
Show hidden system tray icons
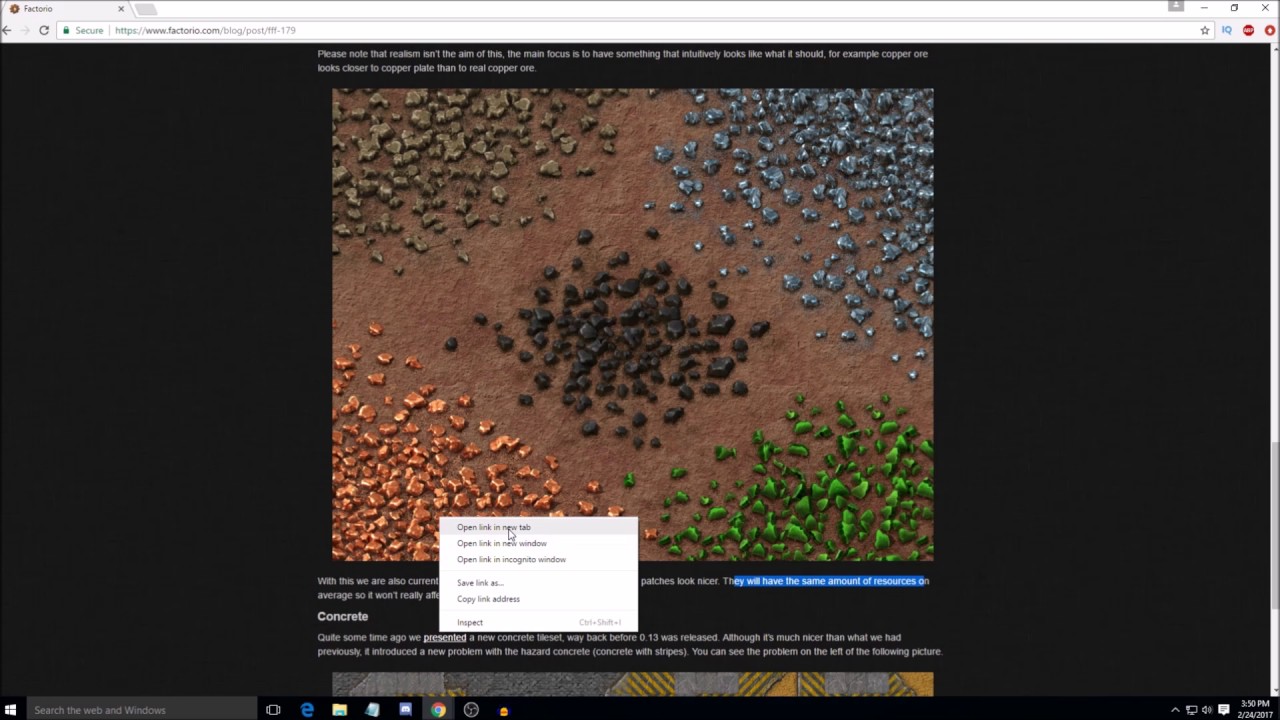click(1175, 710)
